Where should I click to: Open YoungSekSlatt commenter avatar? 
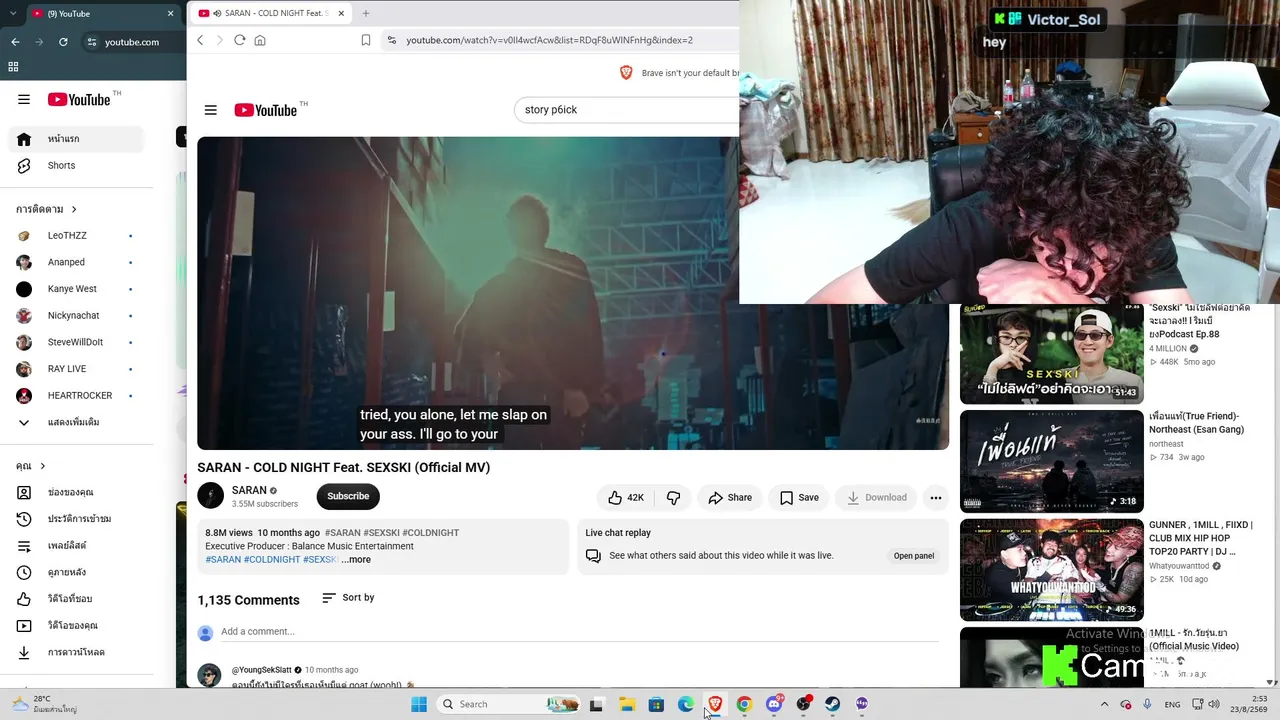click(209, 676)
